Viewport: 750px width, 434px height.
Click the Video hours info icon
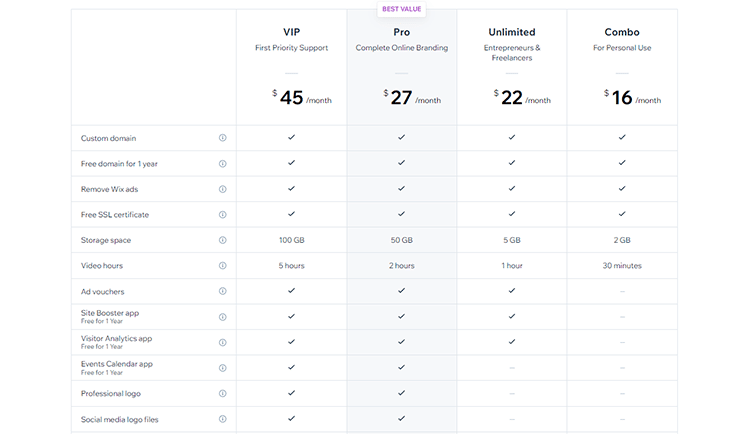(222, 266)
